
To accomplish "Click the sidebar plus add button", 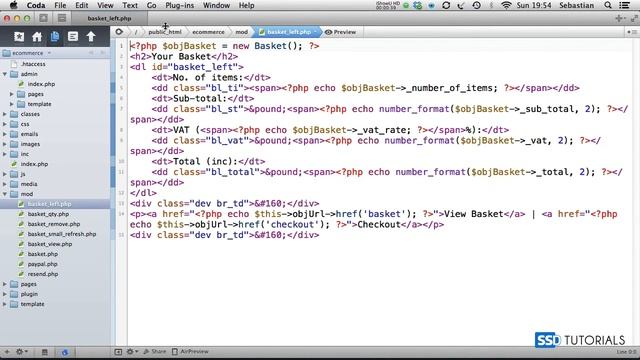I will point(7,351).
